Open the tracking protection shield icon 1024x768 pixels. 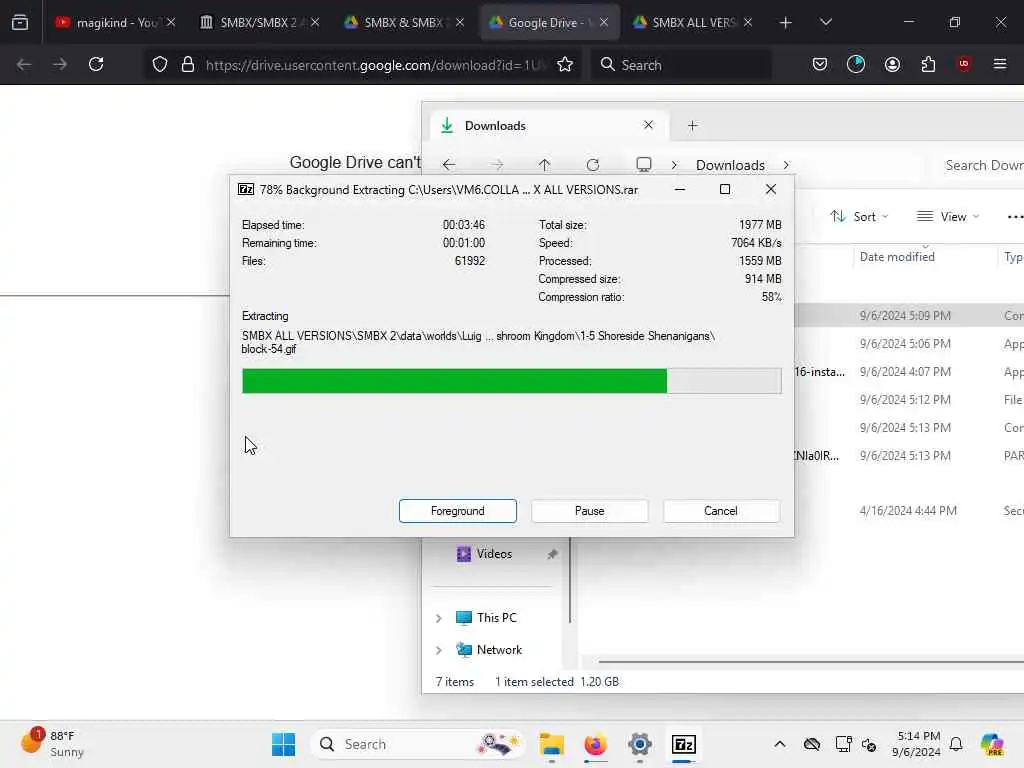tap(160, 64)
